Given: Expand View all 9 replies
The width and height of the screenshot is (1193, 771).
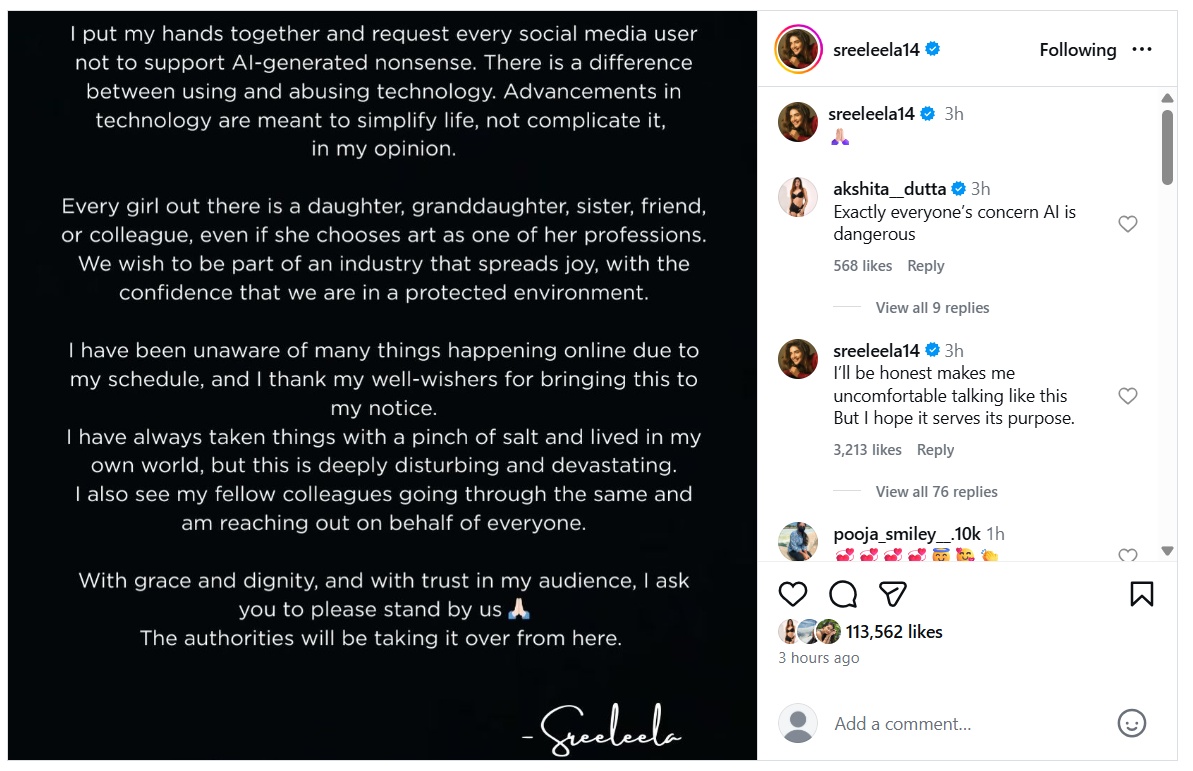Looking at the screenshot, I should (932, 308).
